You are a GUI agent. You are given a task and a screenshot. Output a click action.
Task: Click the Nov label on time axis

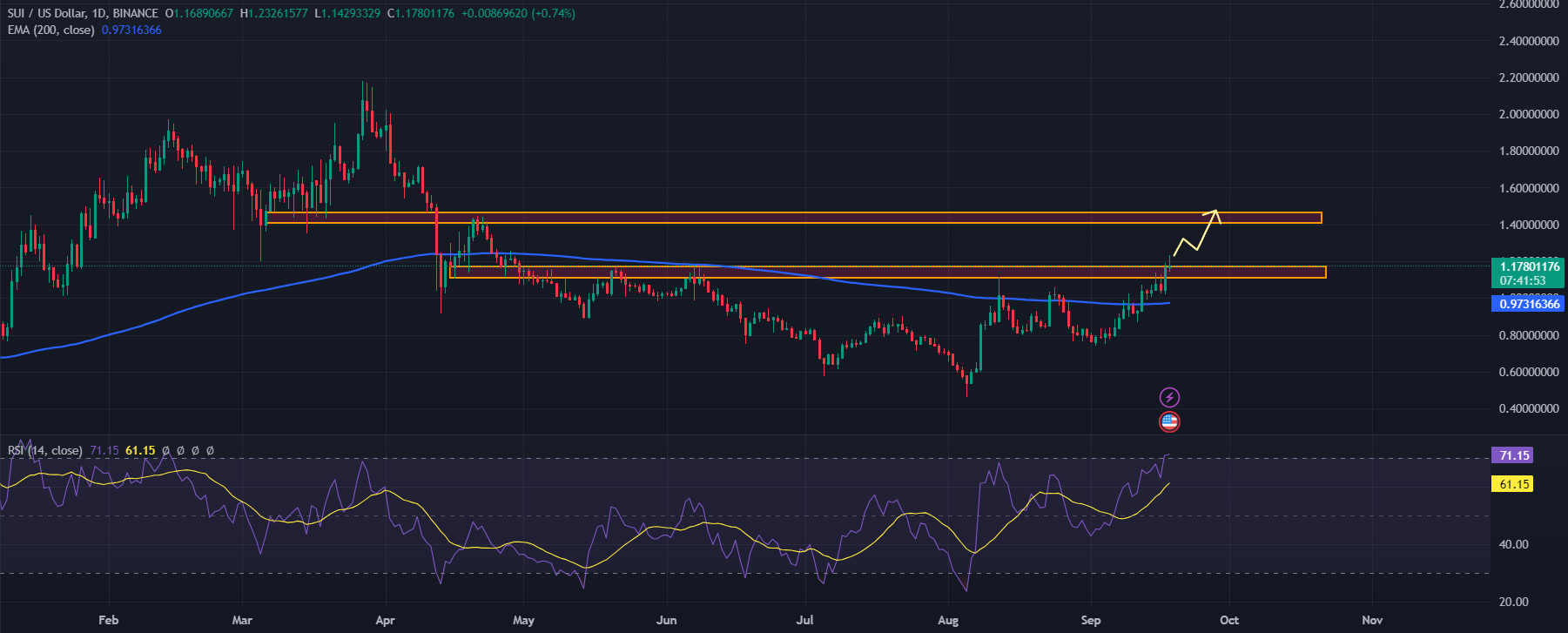[1371, 620]
